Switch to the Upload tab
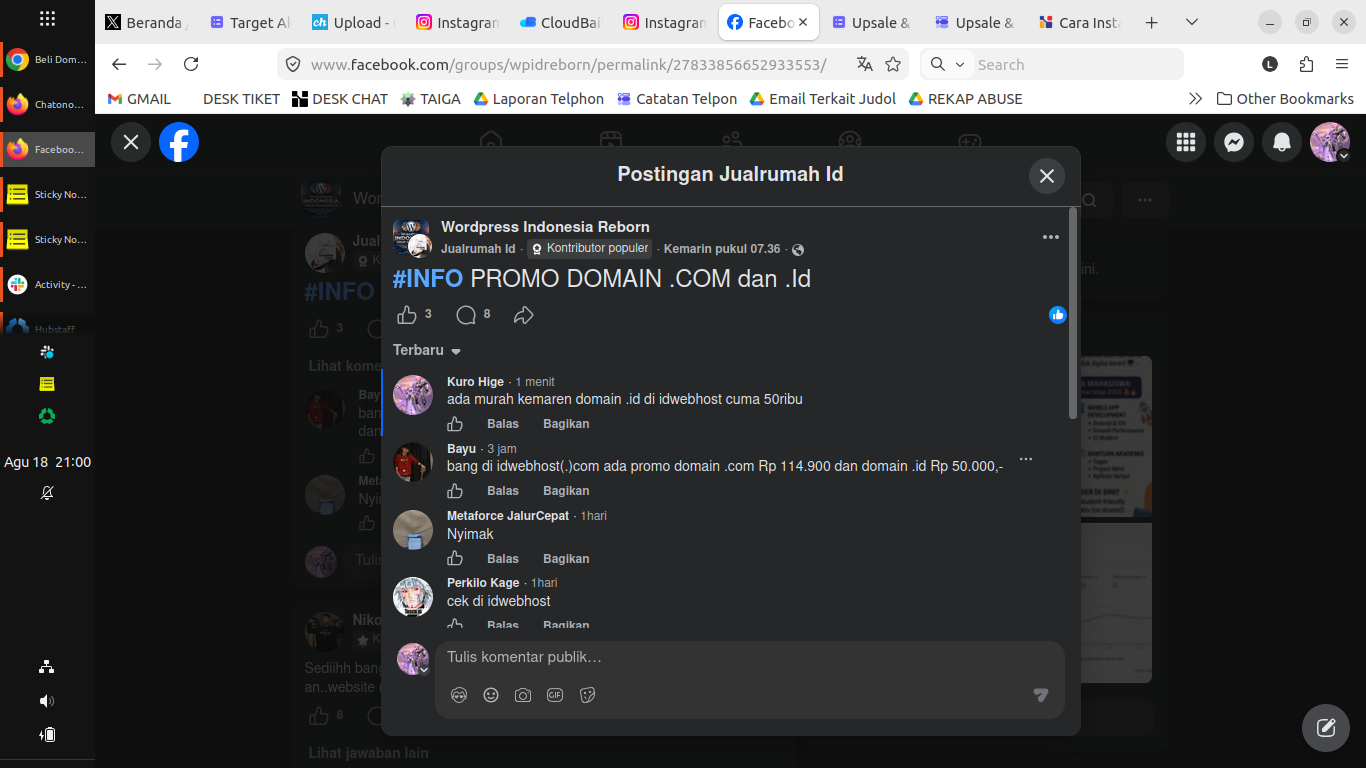Screen dimensions: 1366x768 [x=353, y=22]
